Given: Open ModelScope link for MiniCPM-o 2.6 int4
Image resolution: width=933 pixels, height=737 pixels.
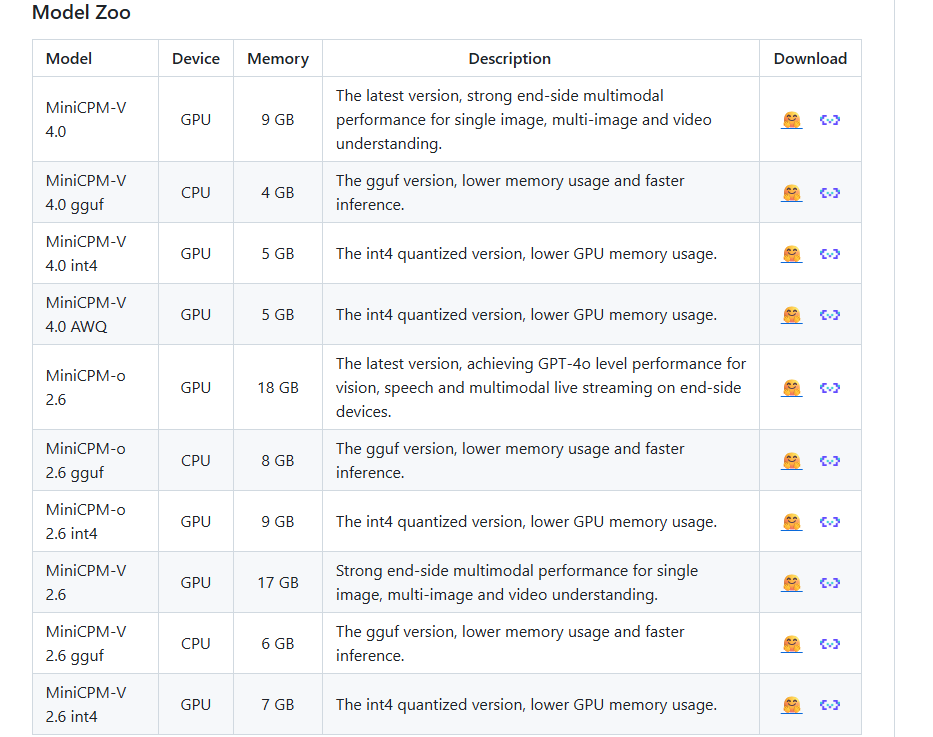Looking at the screenshot, I should pyautogui.click(x=829, y=522).
